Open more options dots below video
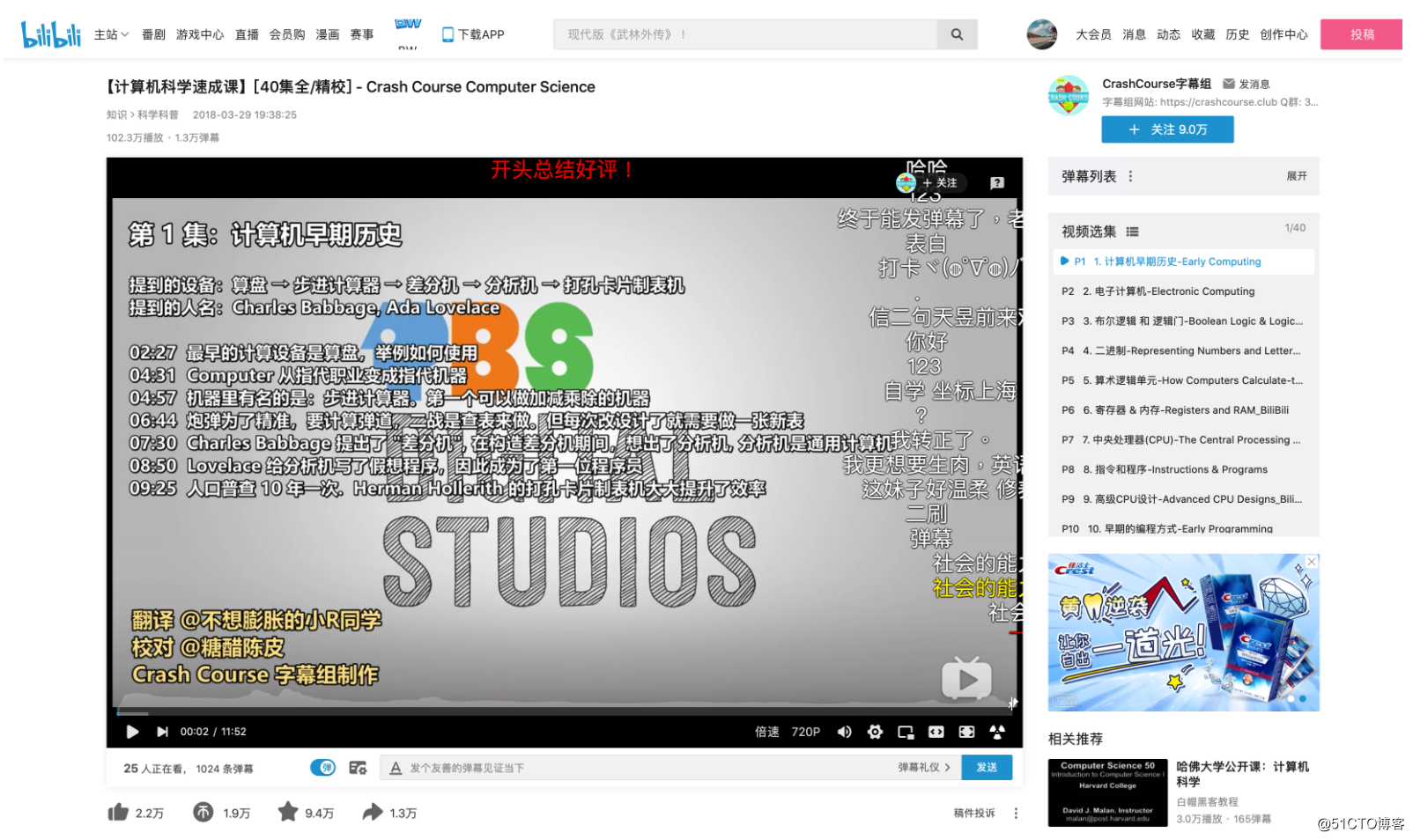This screenshot has height=840, width=1413. pos(1016,813)
